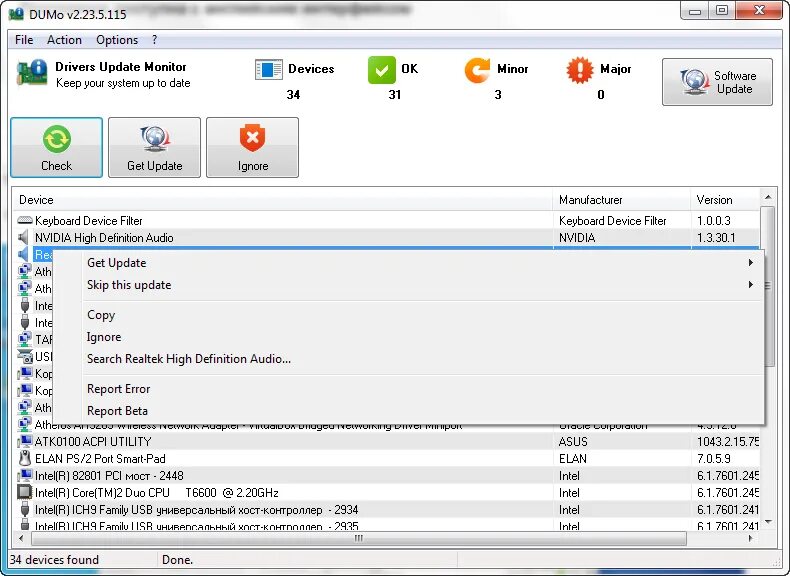Click the horizontal scrollbar right arrow
Image resolution: width=790 pixels, height=576 pixels.
pyautogui.click(x=751, y=538)
